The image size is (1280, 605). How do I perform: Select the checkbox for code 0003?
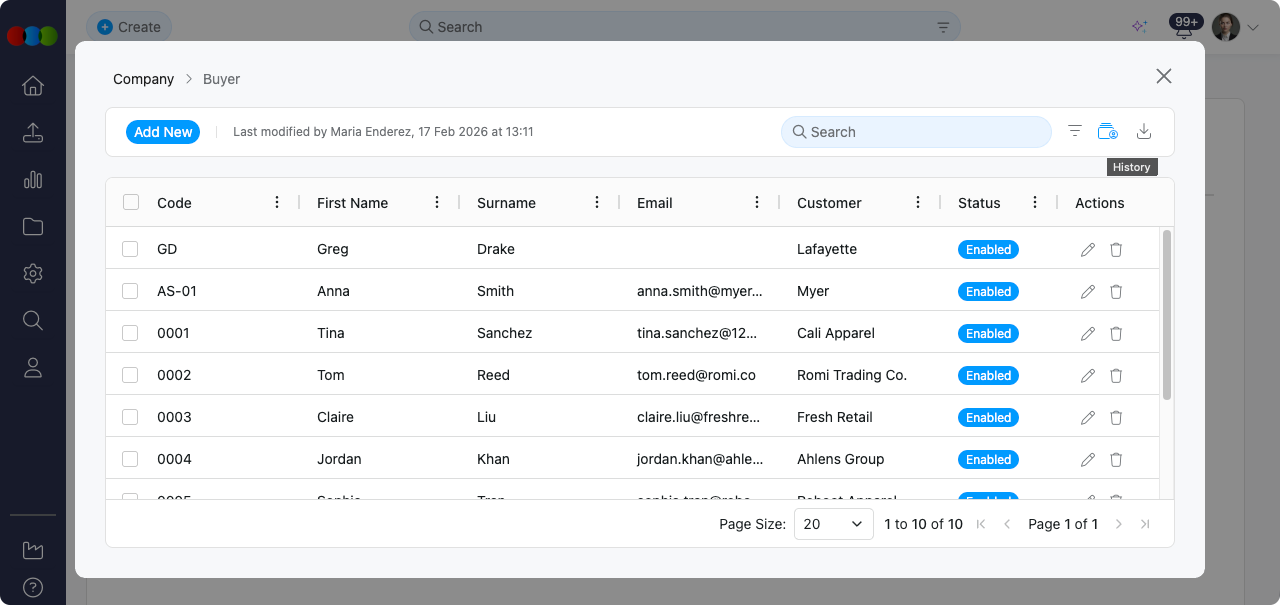[x=130, y=418]
